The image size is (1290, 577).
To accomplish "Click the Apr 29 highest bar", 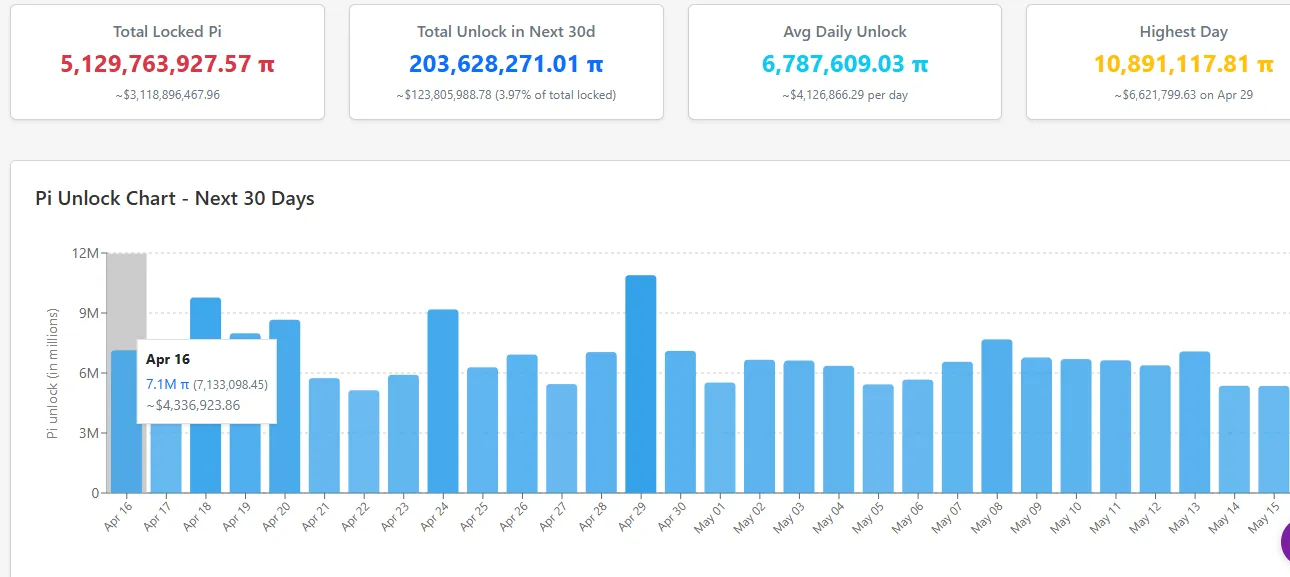I will coord(641,385).
